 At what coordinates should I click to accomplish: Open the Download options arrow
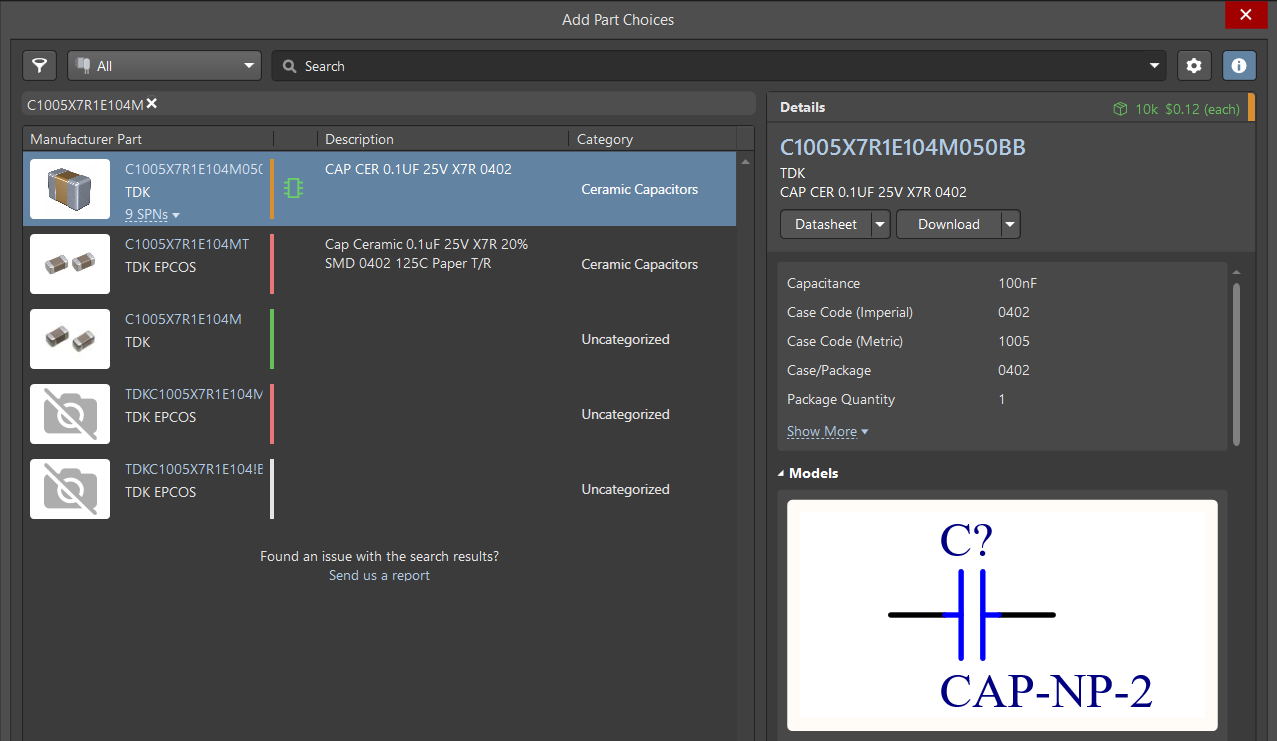click(x=1010, y=225)
